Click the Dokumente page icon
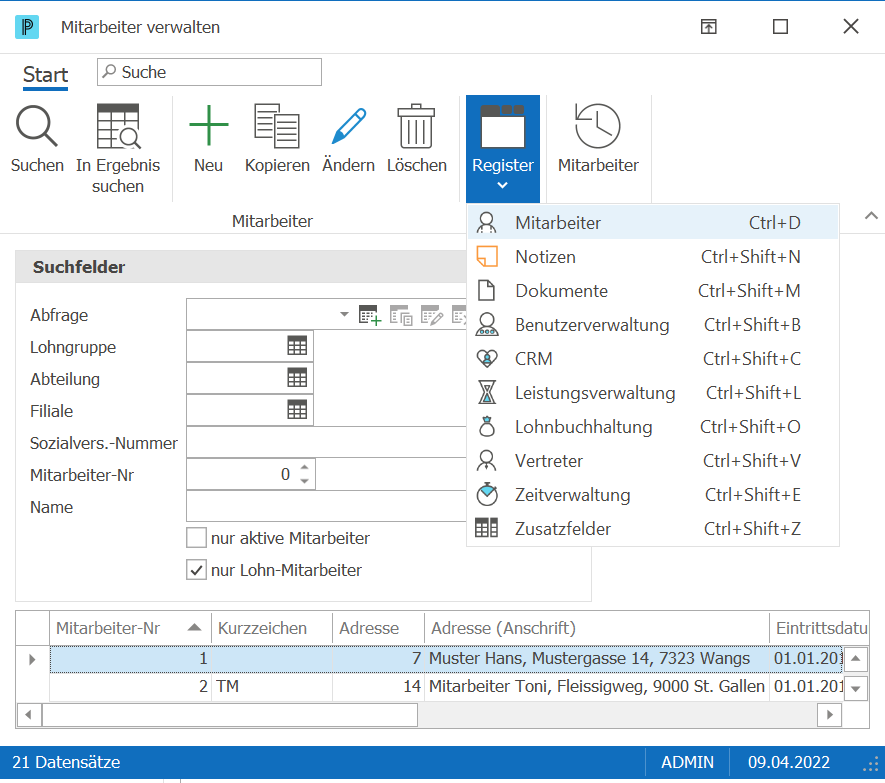 click(x=487, y=291)
